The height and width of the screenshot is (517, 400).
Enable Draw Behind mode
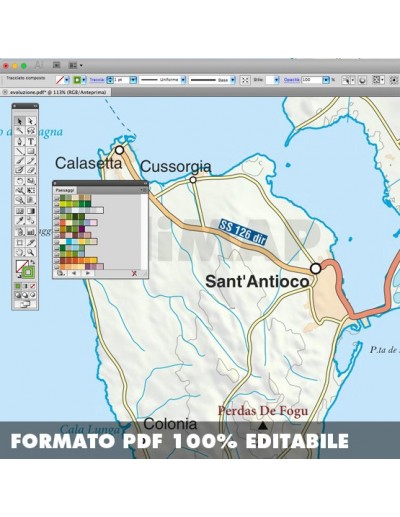25,295
